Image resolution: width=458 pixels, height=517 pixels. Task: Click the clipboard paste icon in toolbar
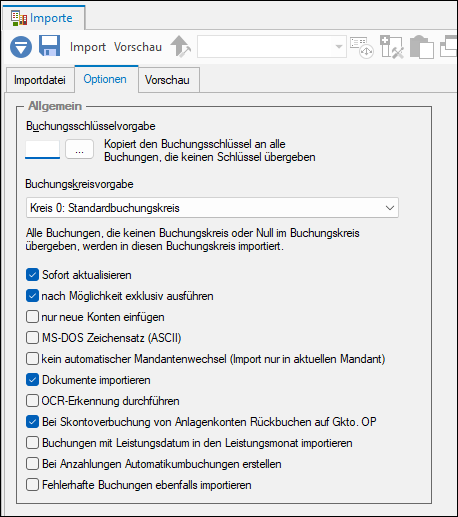click(x=422, y=47)
